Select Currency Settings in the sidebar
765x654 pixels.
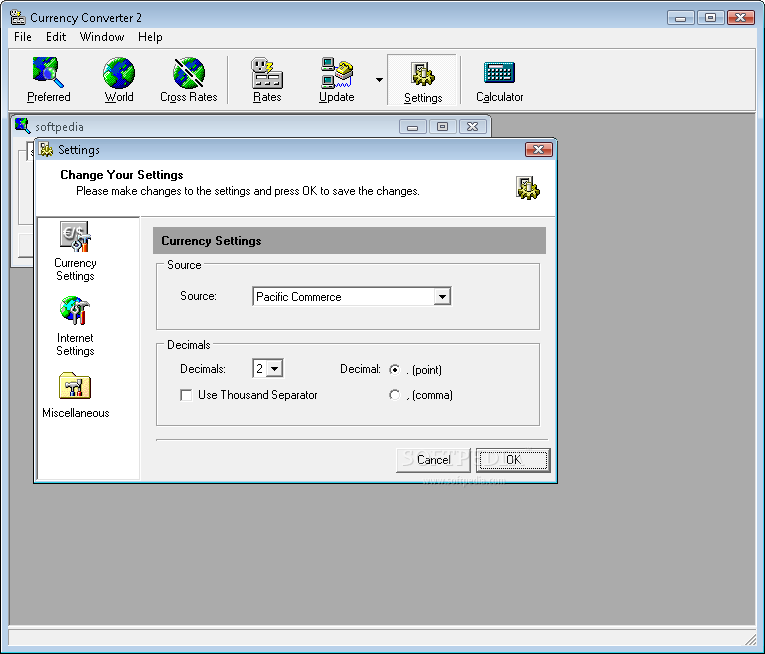75,251
